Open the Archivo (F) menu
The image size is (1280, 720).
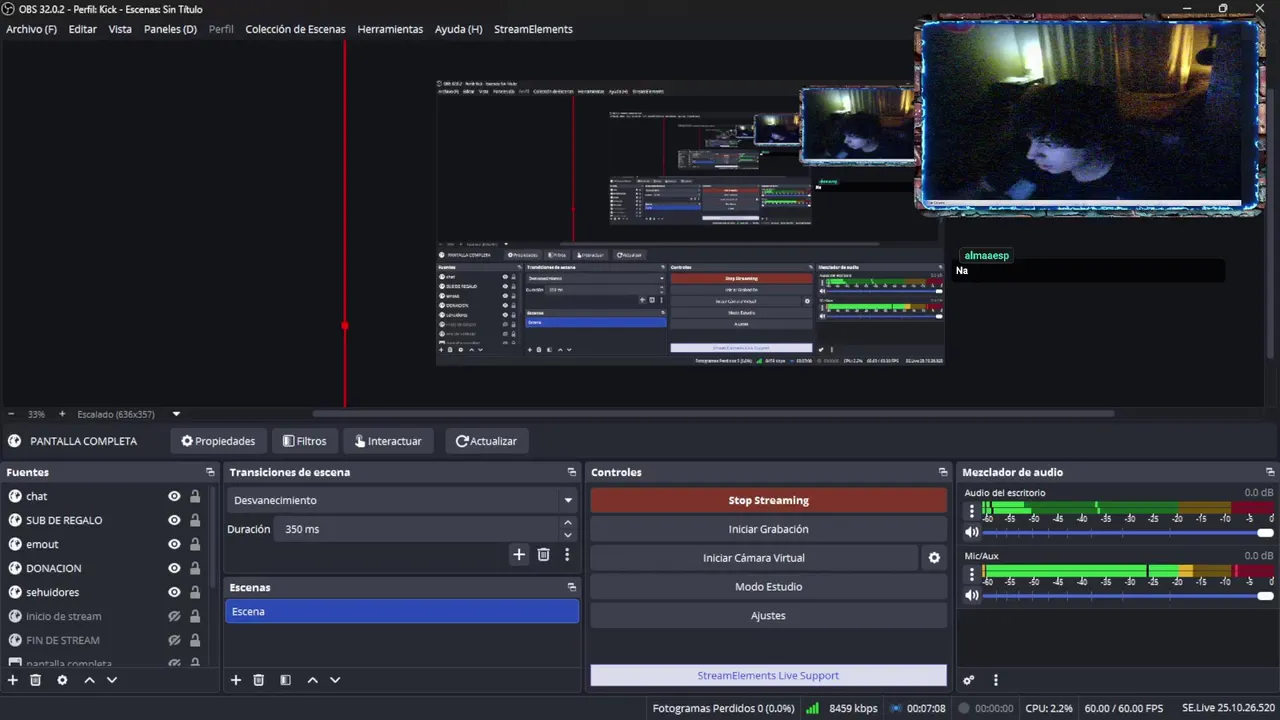click(31, 29)
